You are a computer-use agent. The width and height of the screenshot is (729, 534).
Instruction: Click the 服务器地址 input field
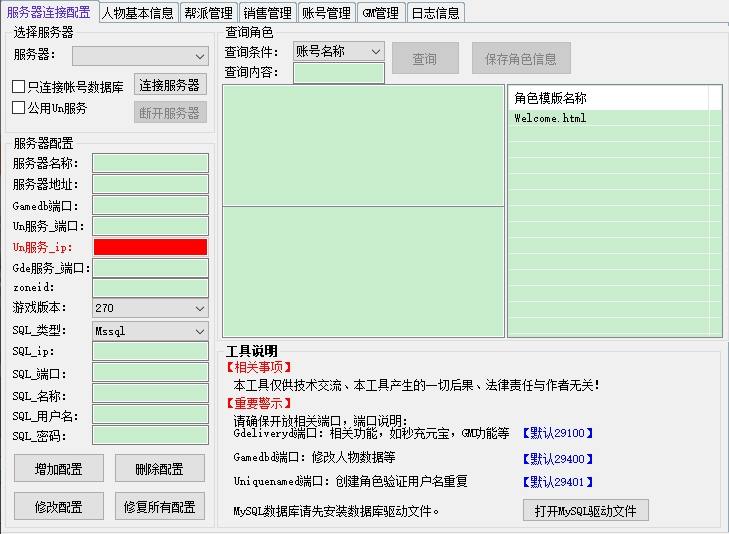click(x=150, y=184)
